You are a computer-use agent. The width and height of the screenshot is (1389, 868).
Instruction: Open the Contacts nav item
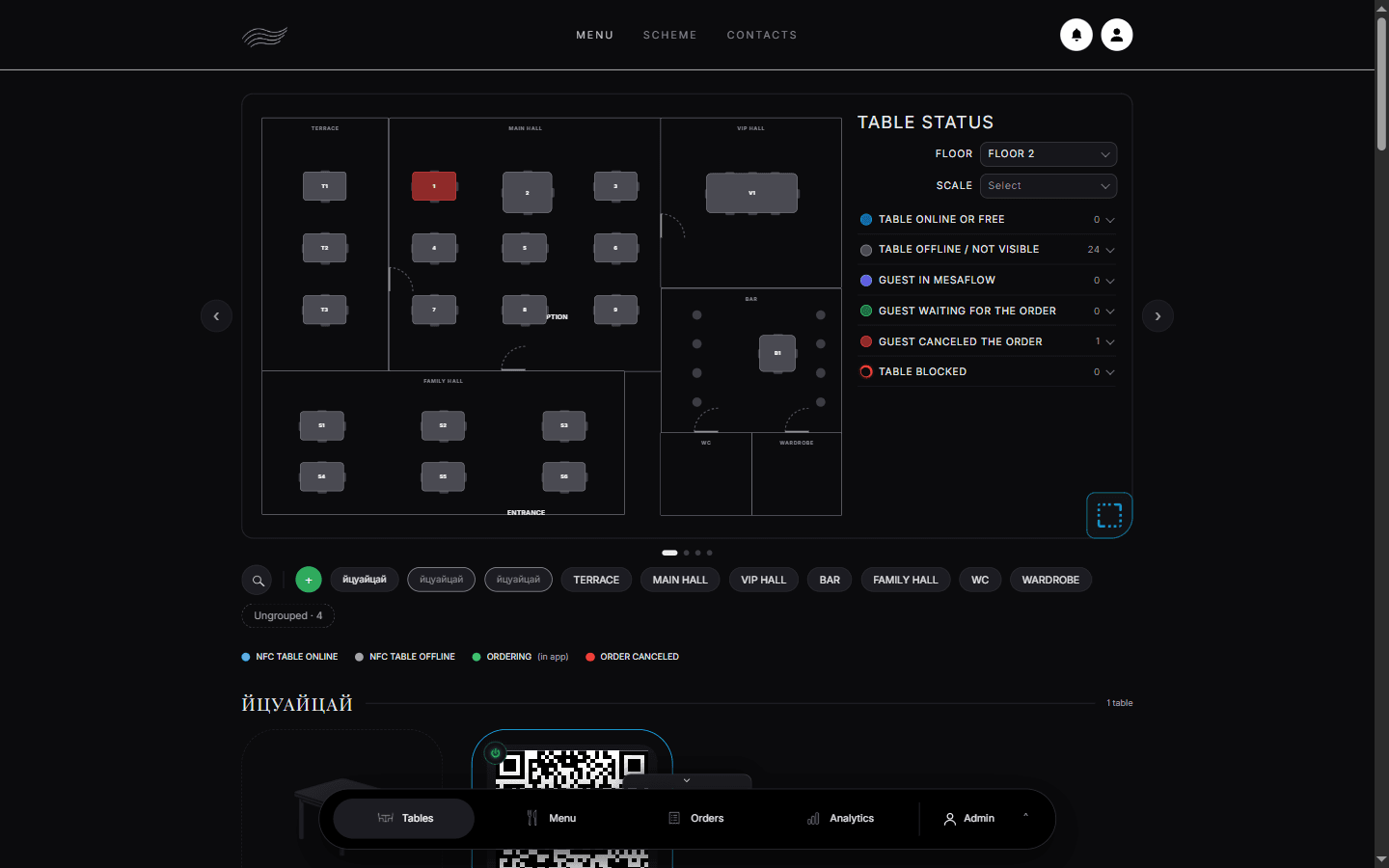762,35
